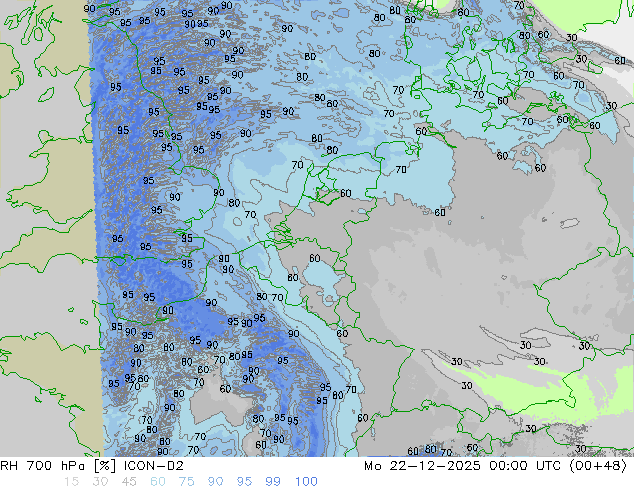Select the legend value 30 in the color scale
This screenshot has width=634, height=490.
[100, 482]
